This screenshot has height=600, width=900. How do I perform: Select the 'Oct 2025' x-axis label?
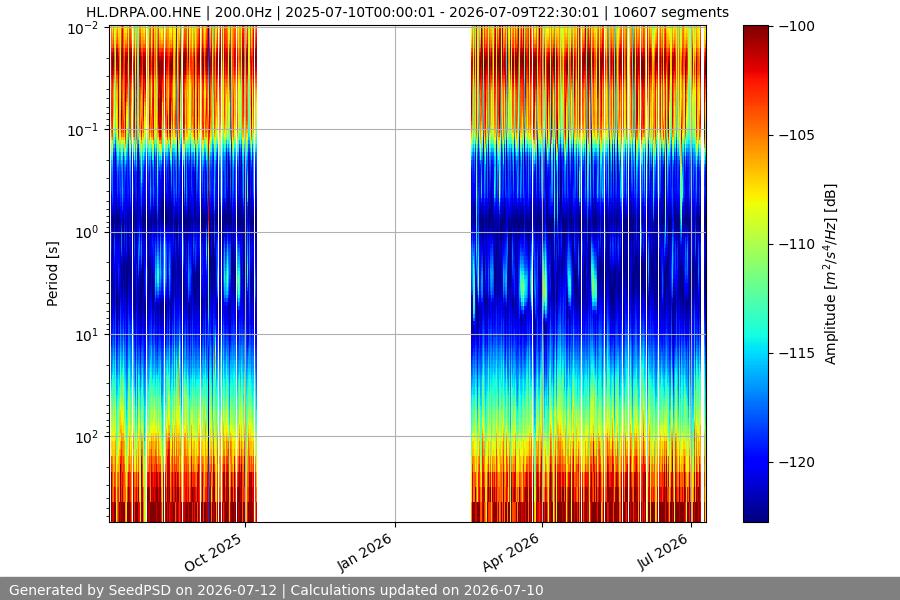pos(214,552)
